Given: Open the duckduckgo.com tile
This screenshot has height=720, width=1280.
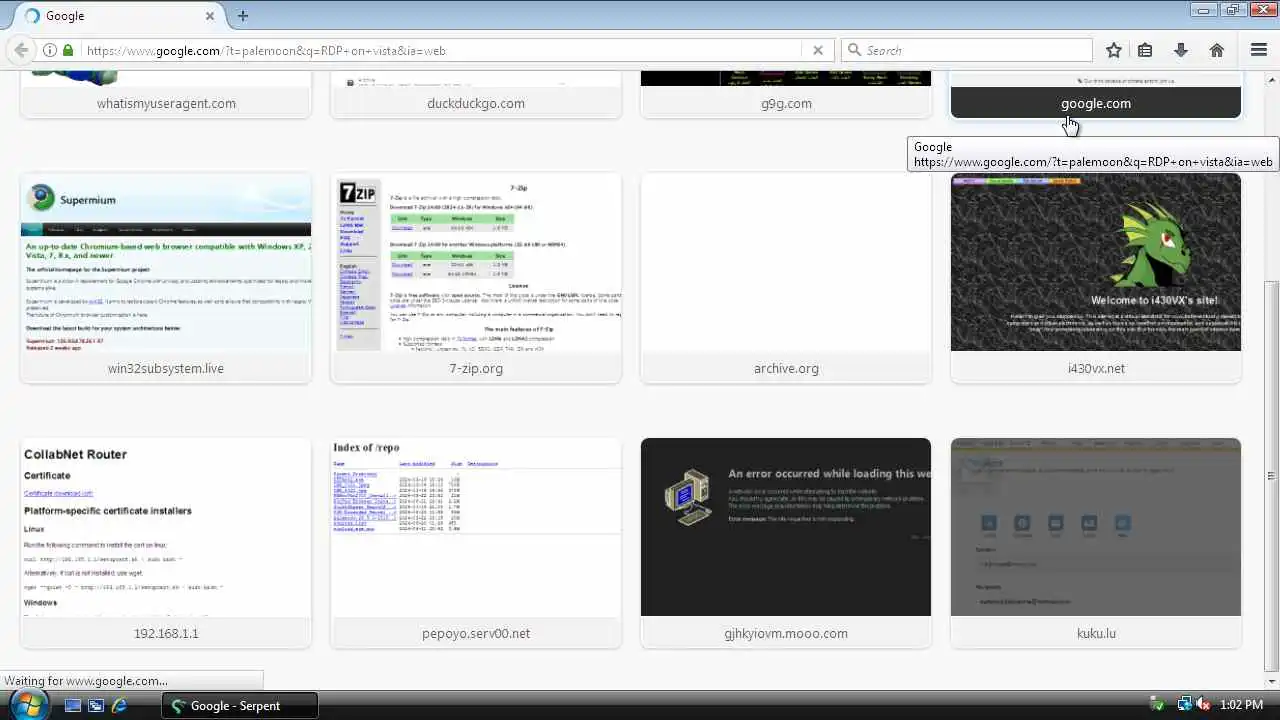Looking at the screenshot, I should pos(476,95).
